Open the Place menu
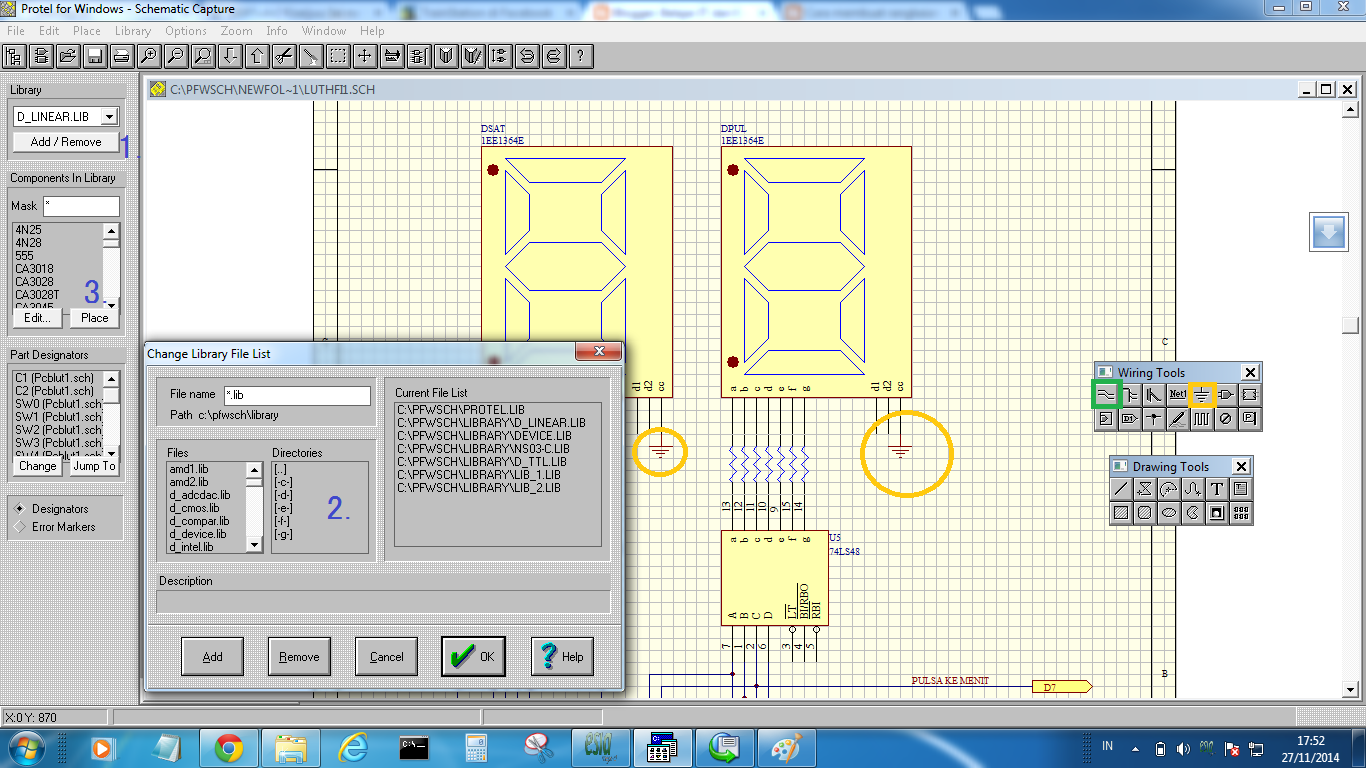Viewport: 1366px width, 768px height. 87,31
